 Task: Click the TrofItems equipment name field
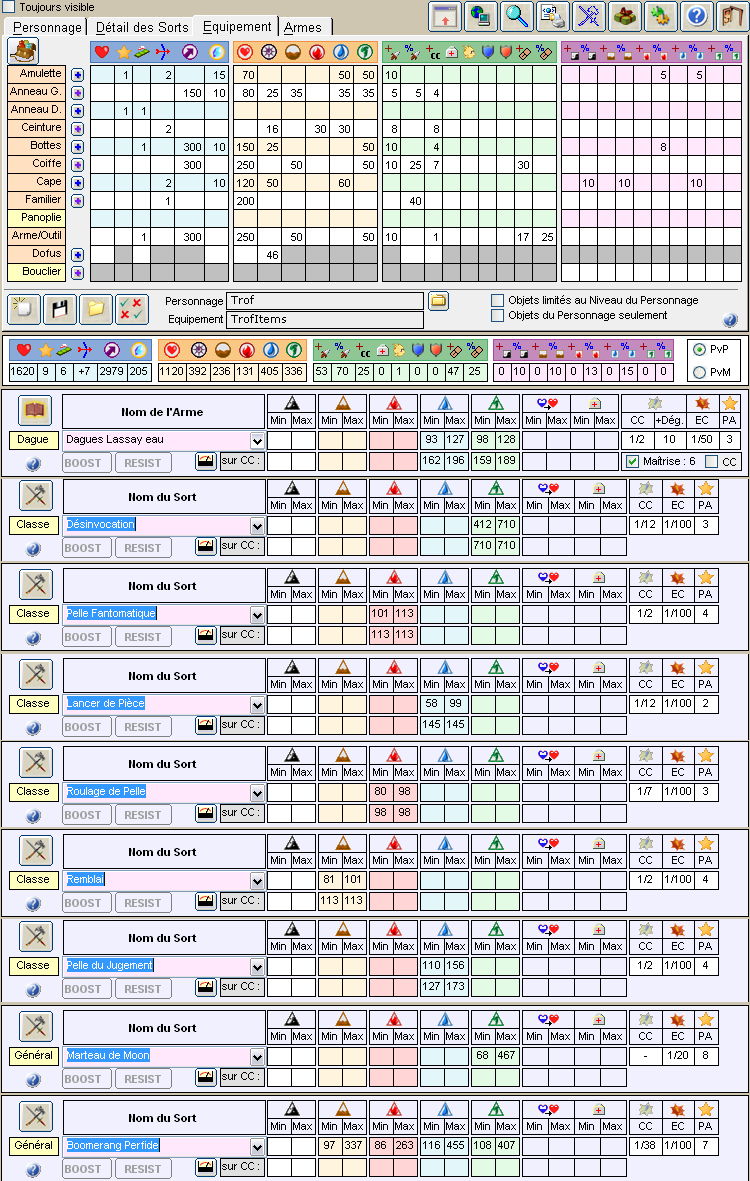324,319
